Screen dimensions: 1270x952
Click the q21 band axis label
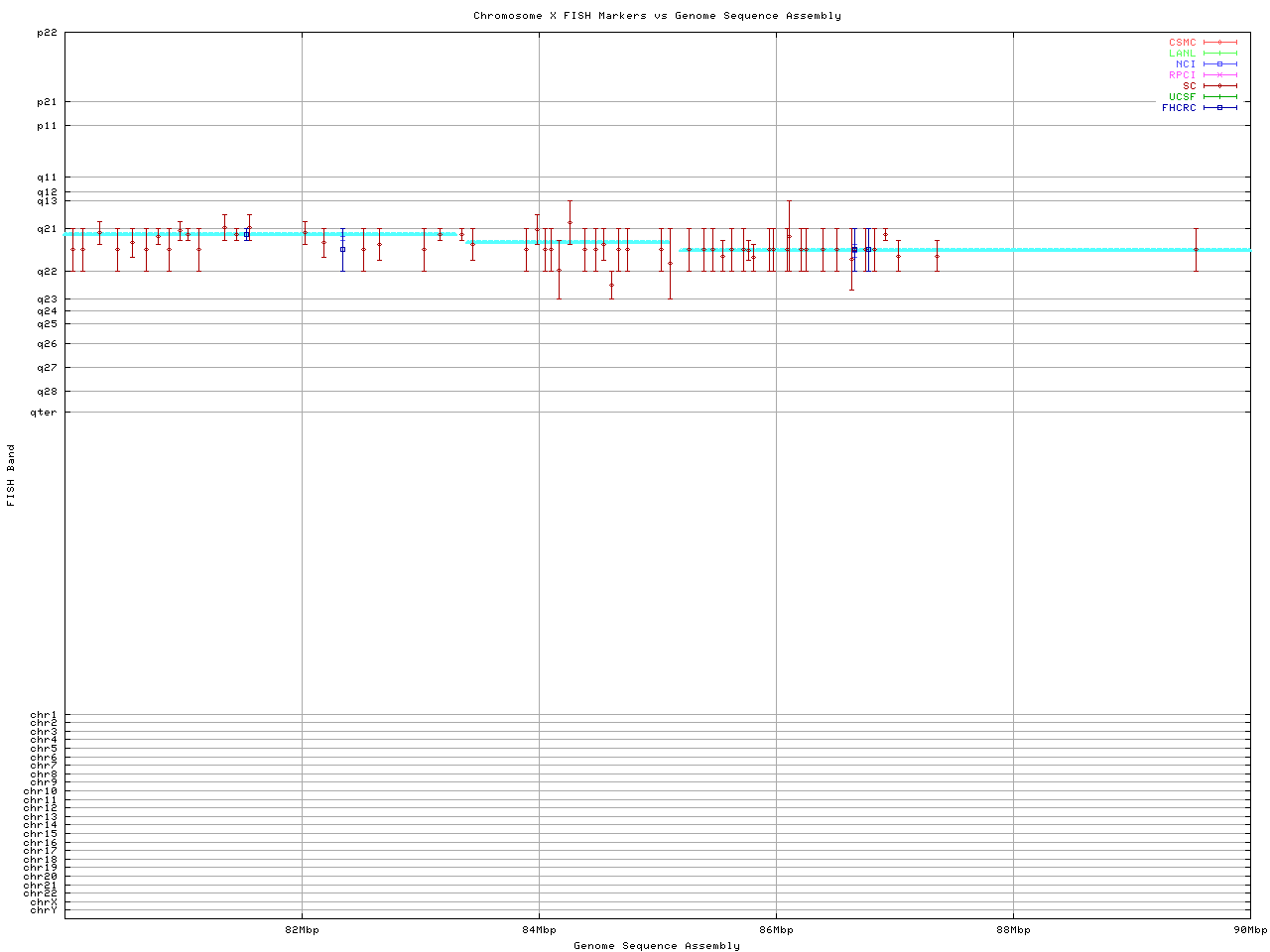click(47, 229)
